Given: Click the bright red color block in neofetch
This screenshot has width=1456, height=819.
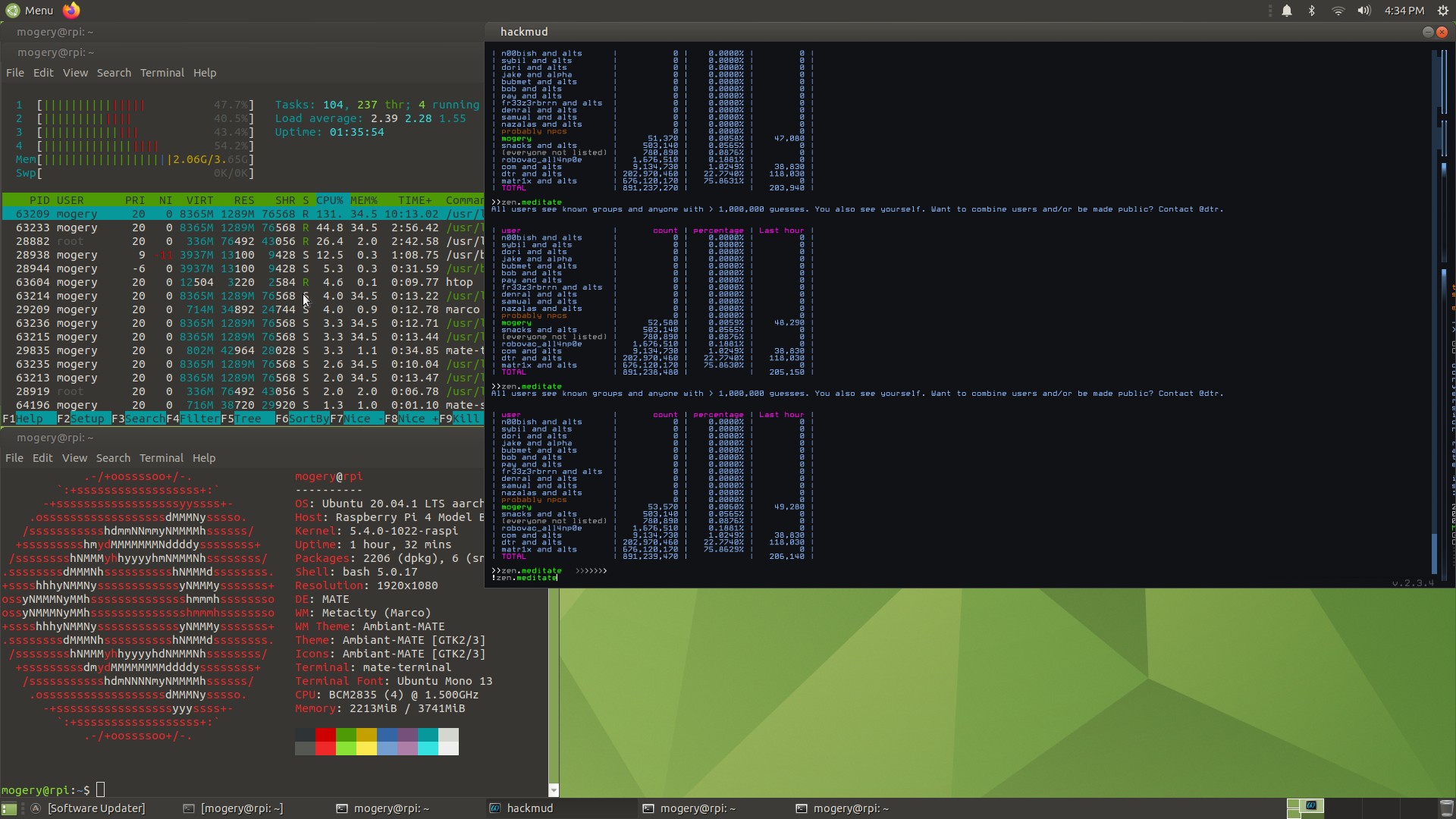Looking at the screenshot, I should [325, 748].
